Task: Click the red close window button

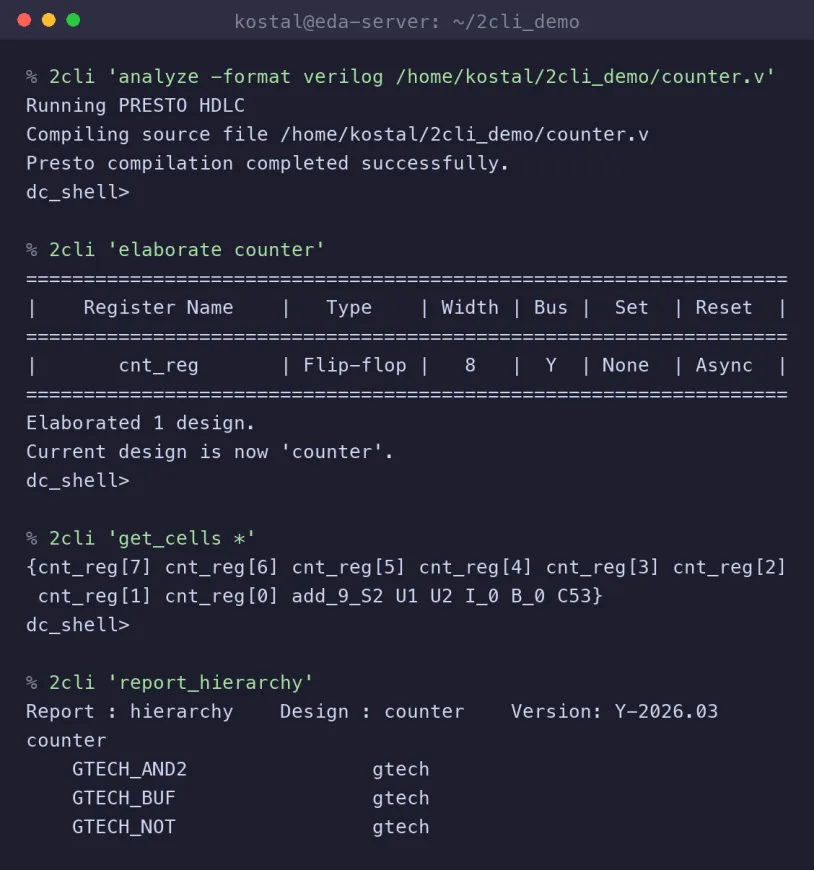Action: (24, 21)
